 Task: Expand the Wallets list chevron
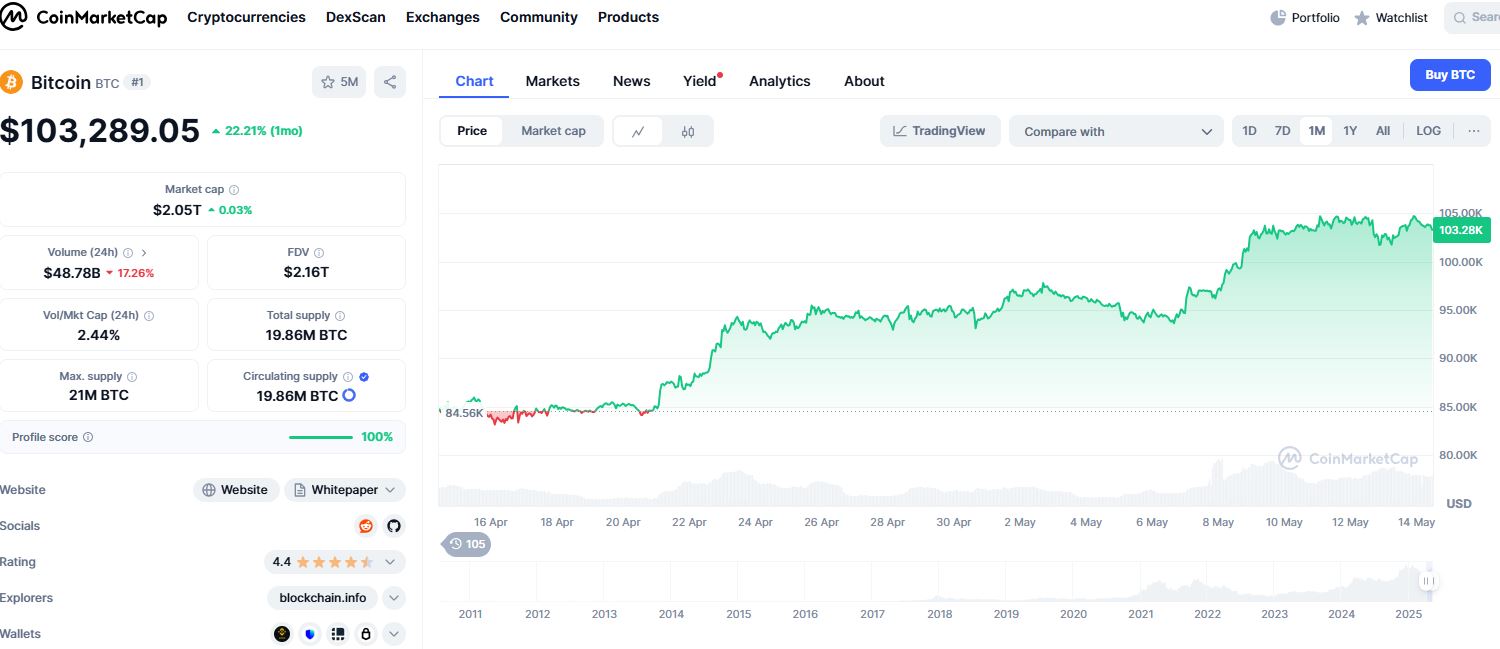394,634
